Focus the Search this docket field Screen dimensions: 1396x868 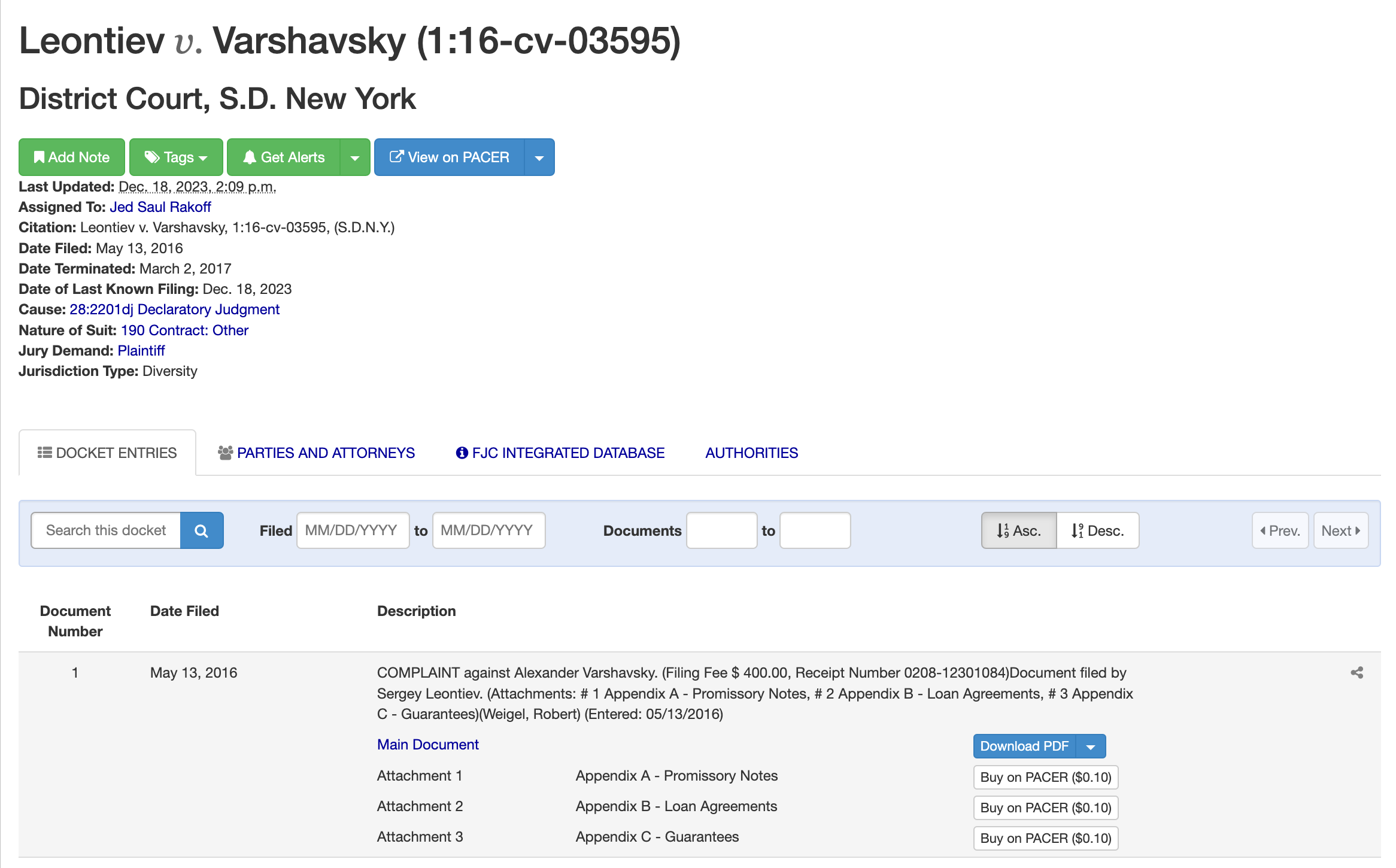tap(106, 530)
